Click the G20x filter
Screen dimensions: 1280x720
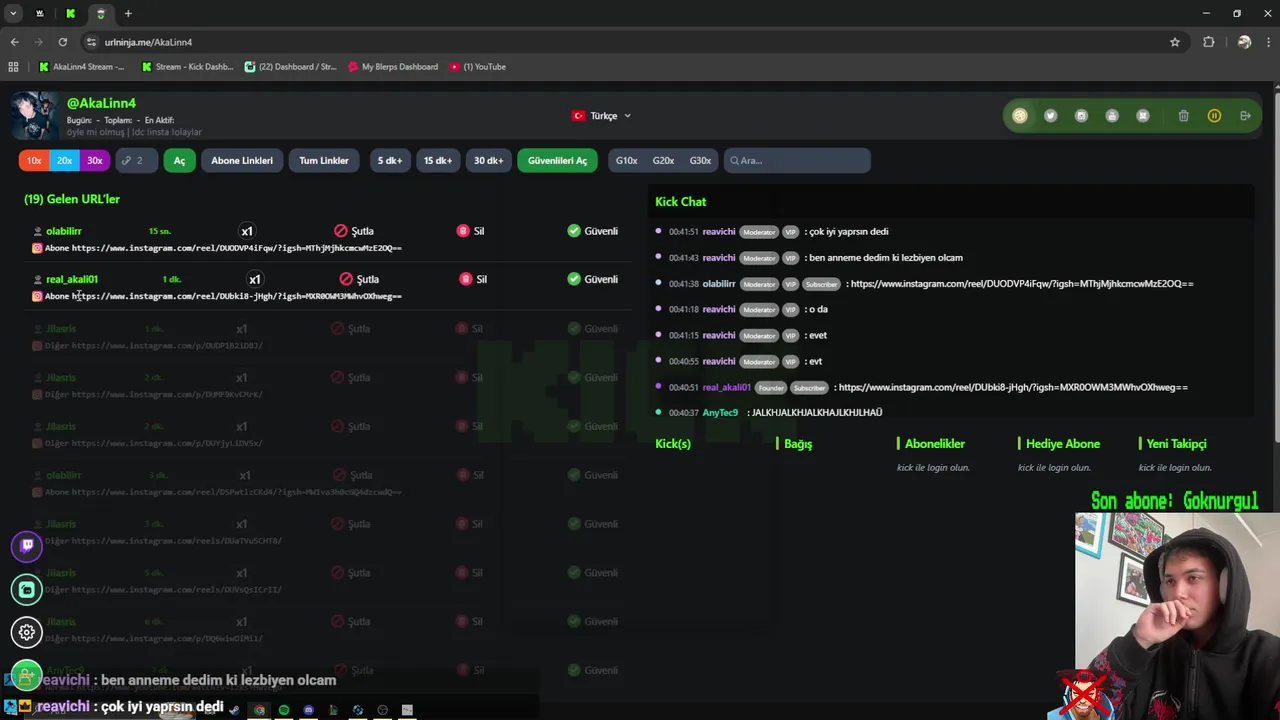coord(663,160)
